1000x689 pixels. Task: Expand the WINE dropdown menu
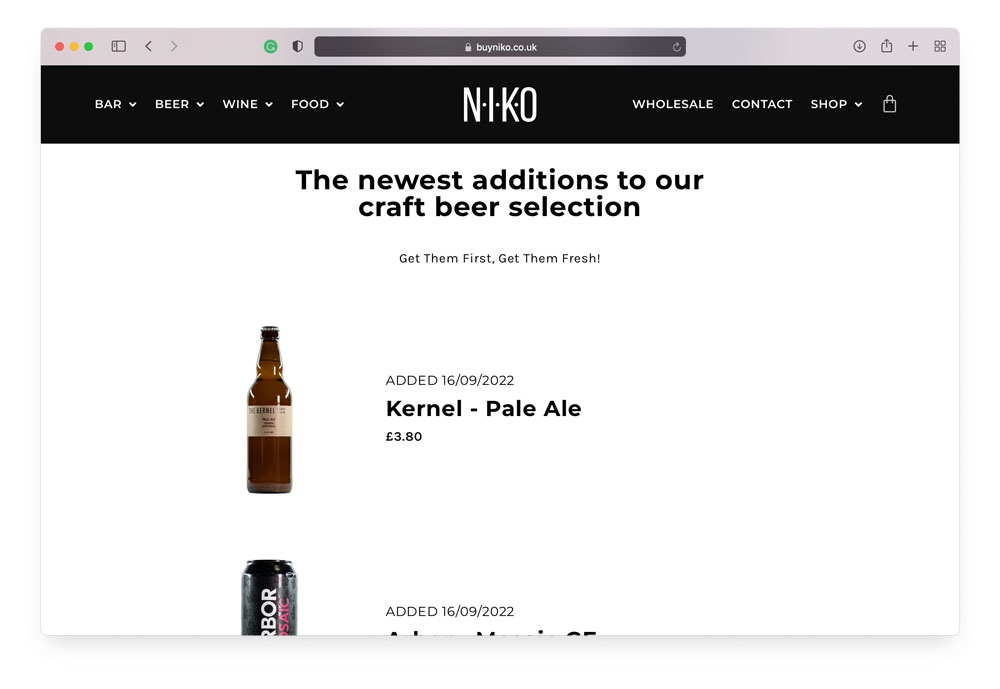click(x=247, y=104)
